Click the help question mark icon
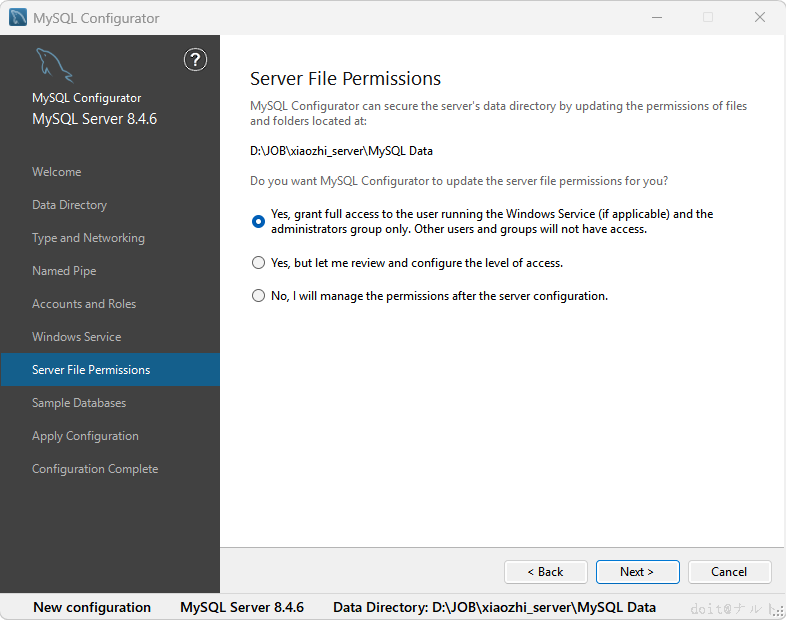 click(x=195, y=60)
